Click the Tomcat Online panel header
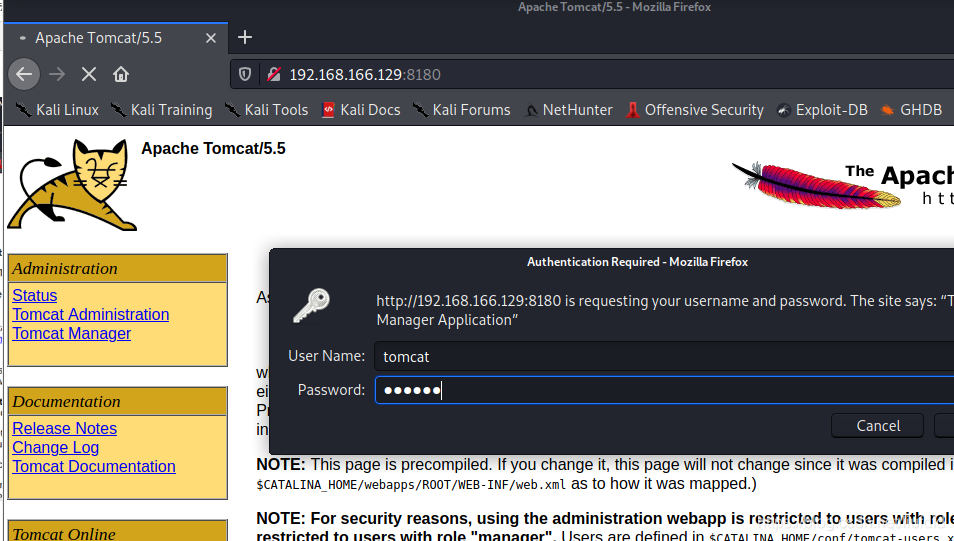Viewport: 954px width, 541px height. click(x=117, y=532)
